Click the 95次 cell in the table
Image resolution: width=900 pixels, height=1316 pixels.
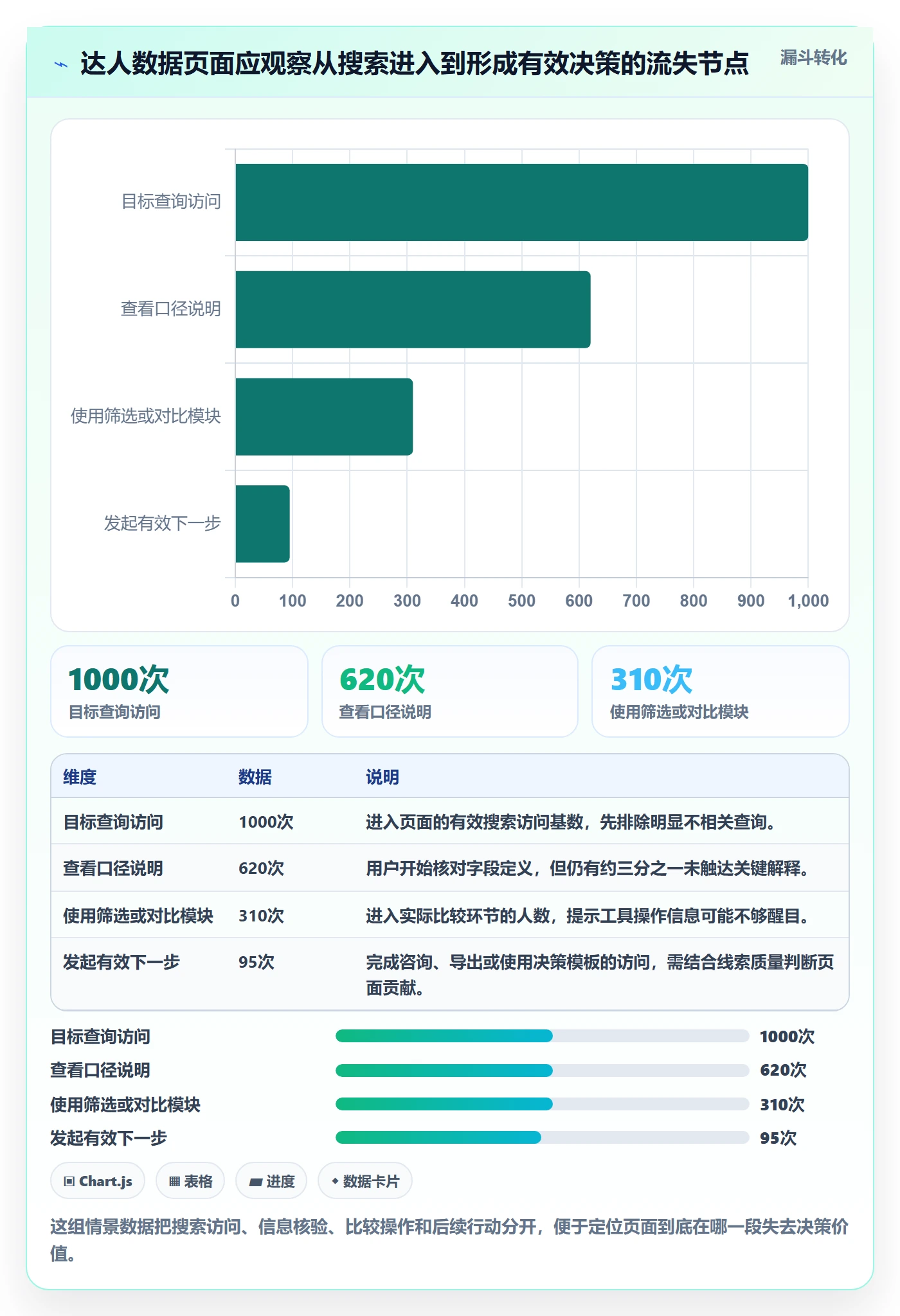click(x=256, y=962)
